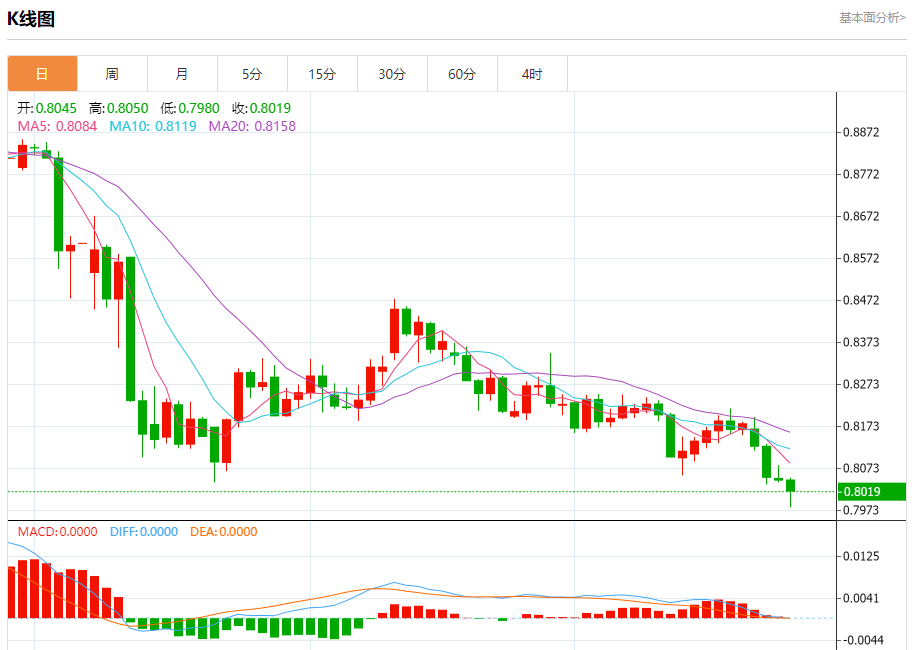Click the opening price 0.8045 value
The image size is (916, 650).
[56, 108]
